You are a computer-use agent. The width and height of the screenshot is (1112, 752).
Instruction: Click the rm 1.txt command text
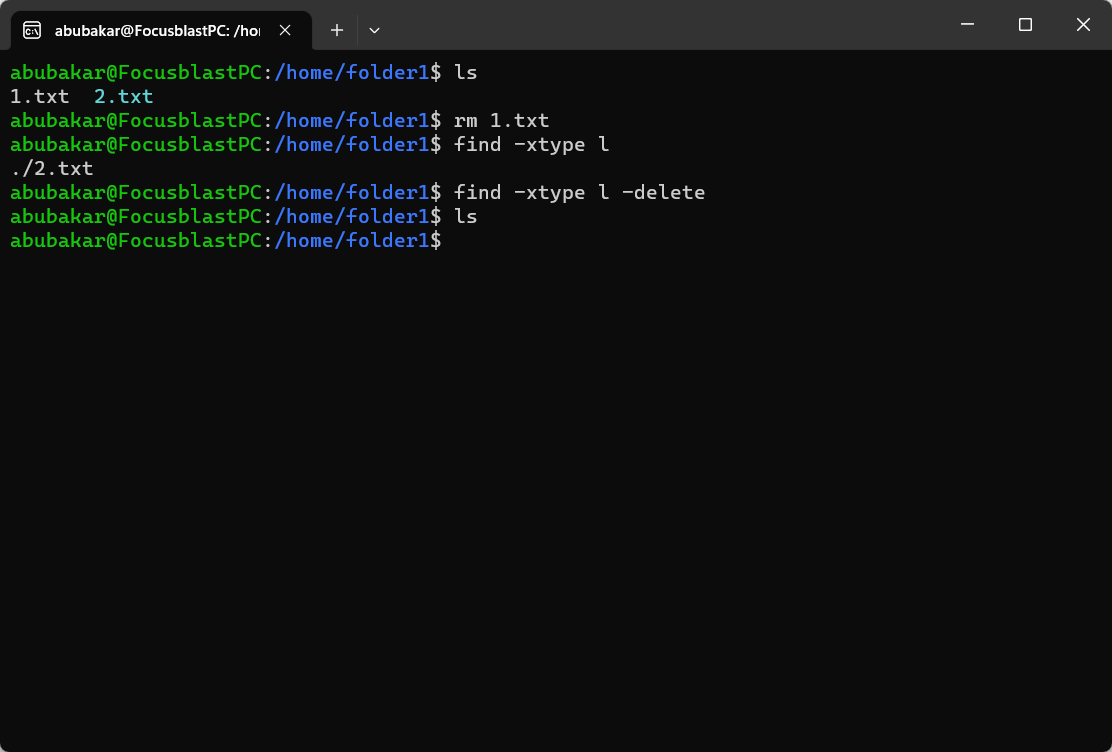(x=502, y=120)
